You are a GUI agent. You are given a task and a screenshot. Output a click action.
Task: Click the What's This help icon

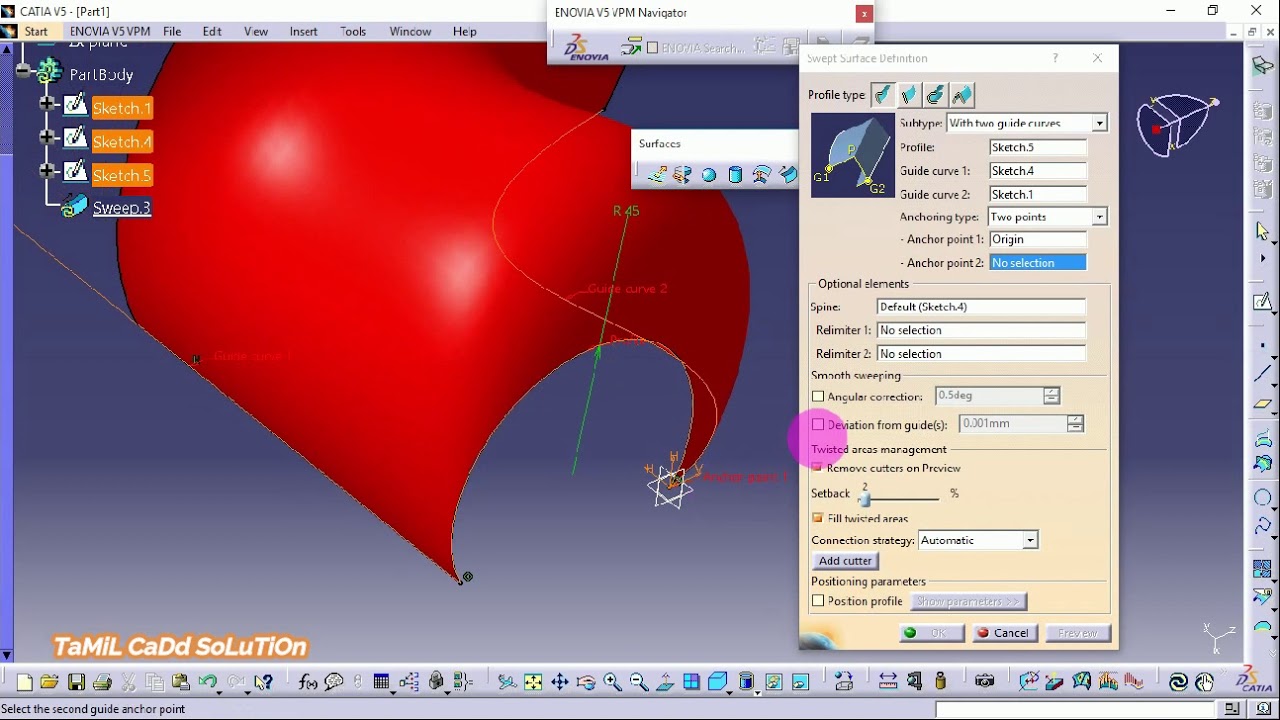tap(263, 682)
